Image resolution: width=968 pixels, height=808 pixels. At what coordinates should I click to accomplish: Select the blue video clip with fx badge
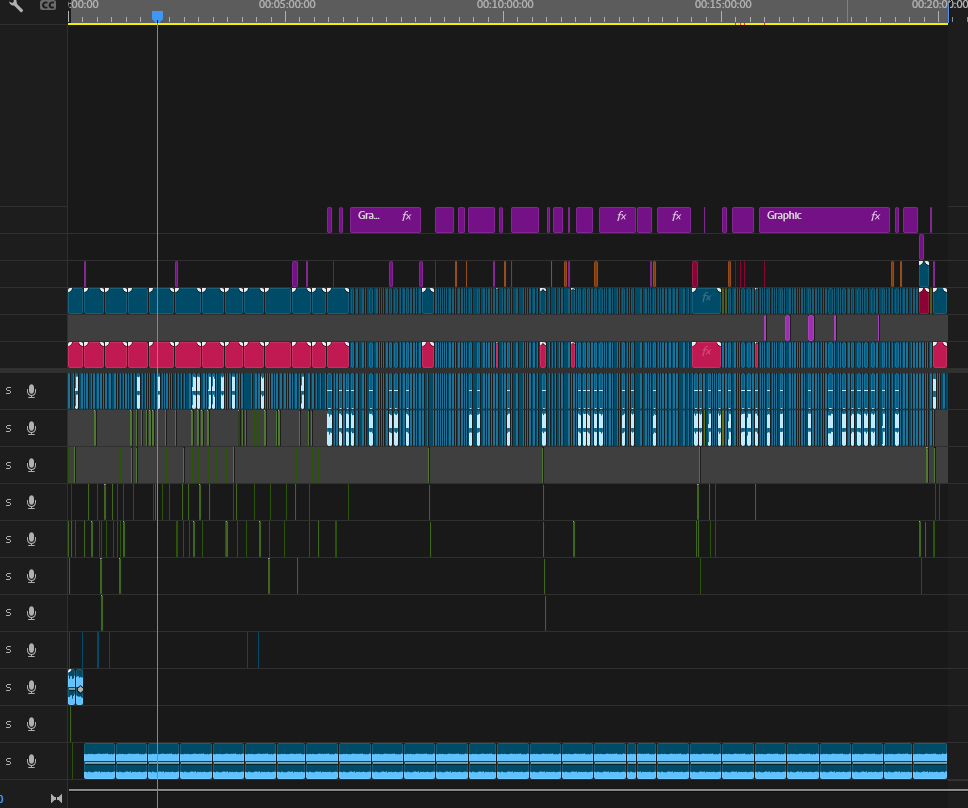[x=706, y=301]
